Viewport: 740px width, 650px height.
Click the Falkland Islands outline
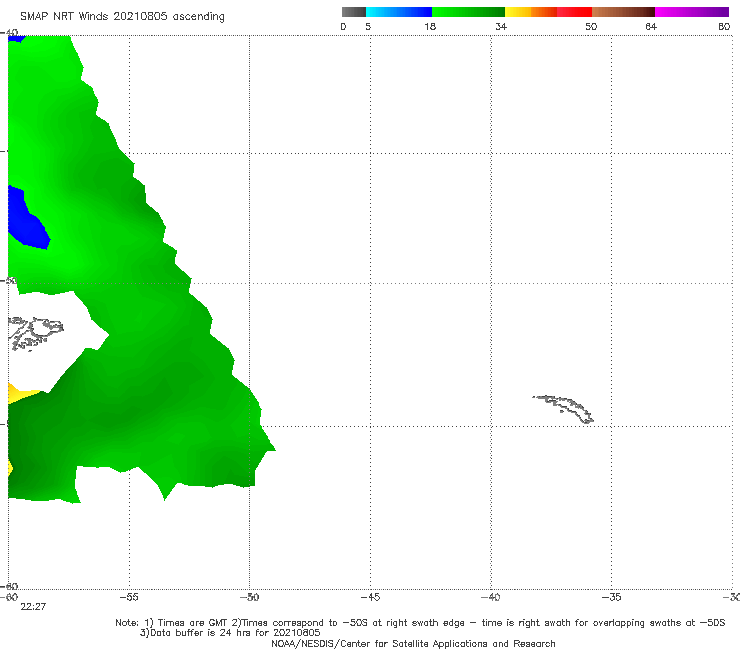tap(36, 333)
